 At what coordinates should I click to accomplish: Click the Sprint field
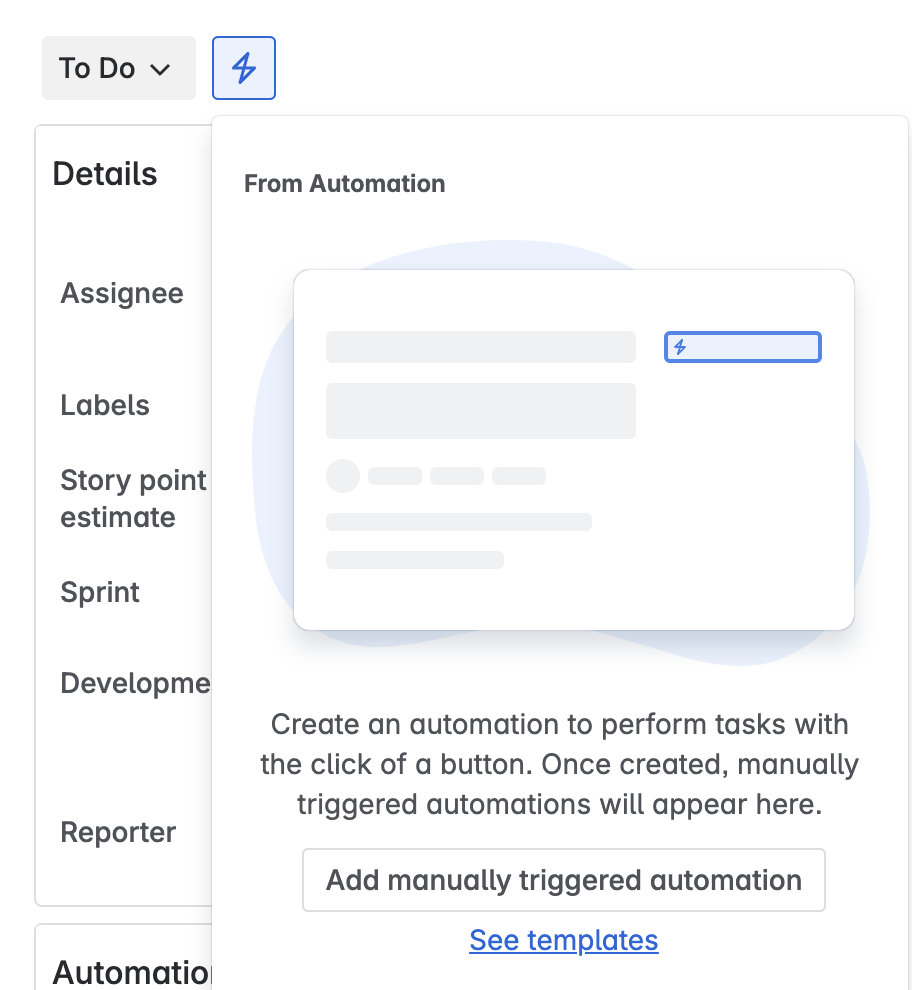tap(99, 592)
